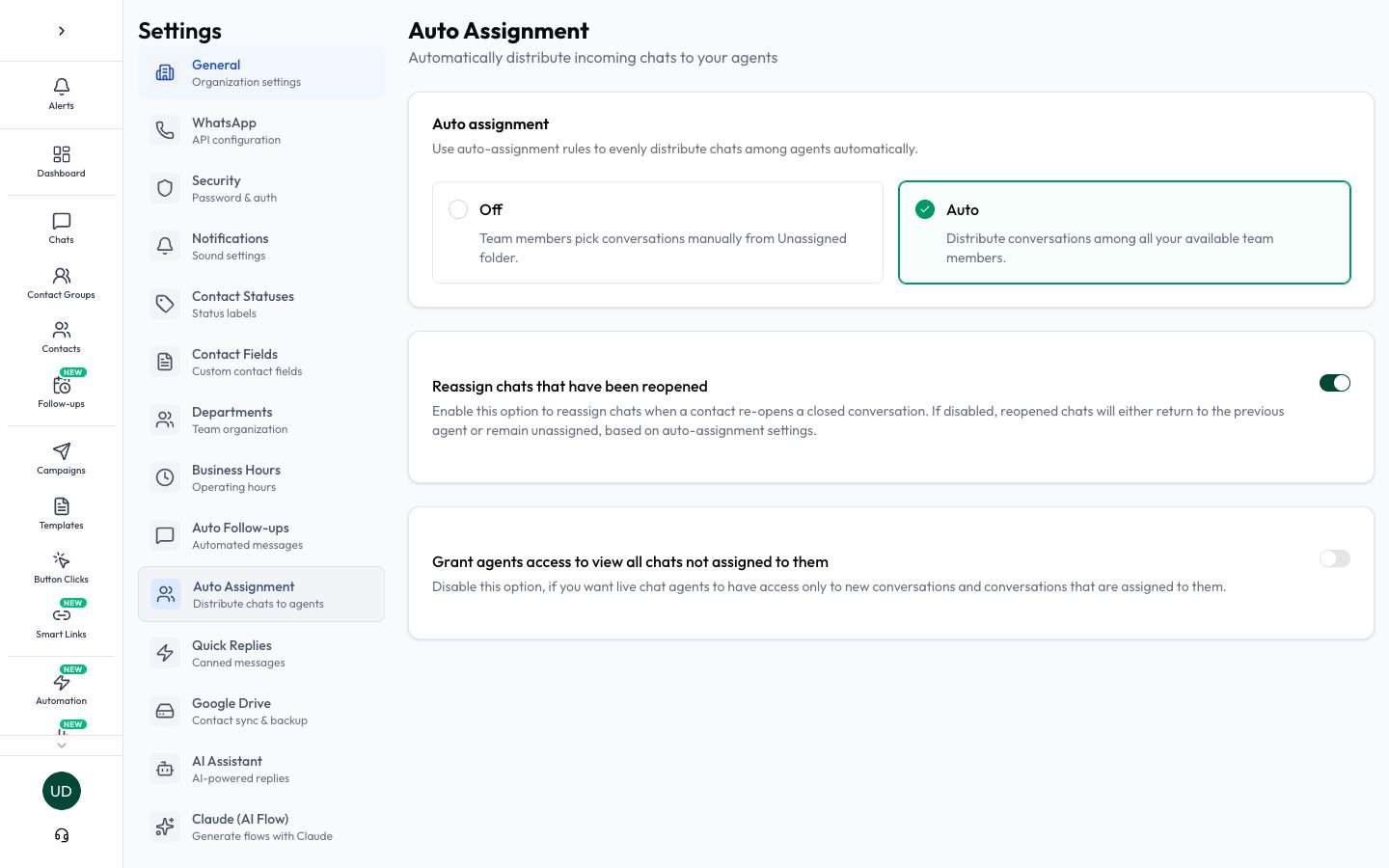This screenshot has height=868, width=1389.
Task: Show more sidebar items with down chevron
Action: 62,746
